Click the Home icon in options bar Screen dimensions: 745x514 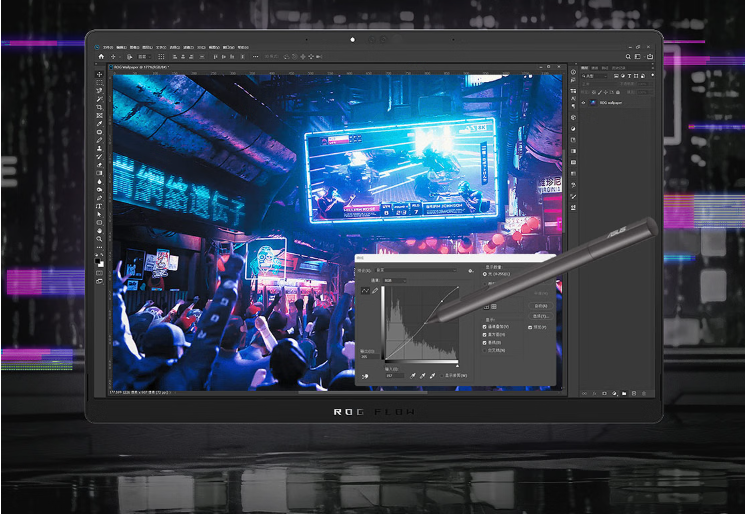[x=101, y=57]
